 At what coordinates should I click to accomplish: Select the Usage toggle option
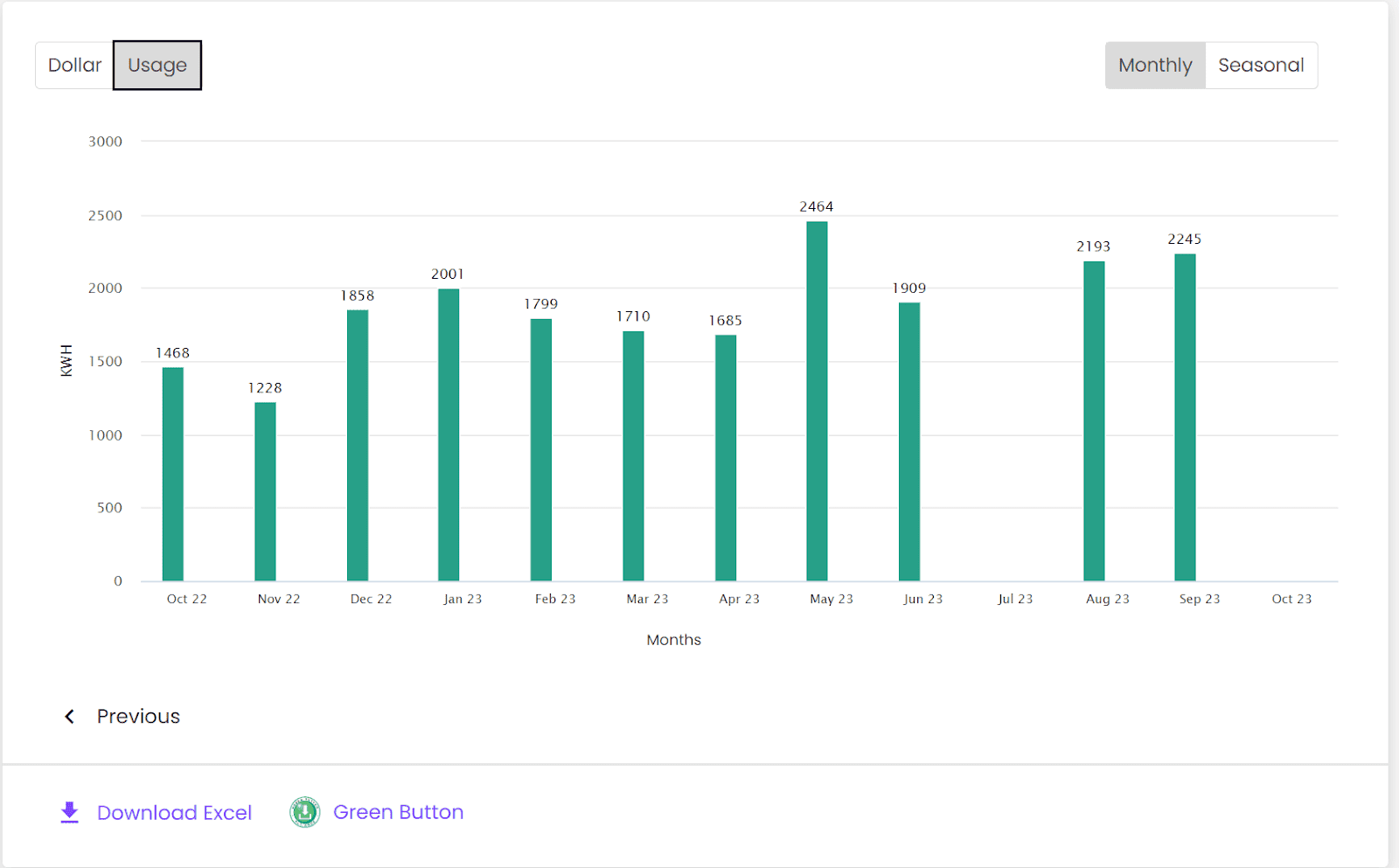(x=157, y=66)
